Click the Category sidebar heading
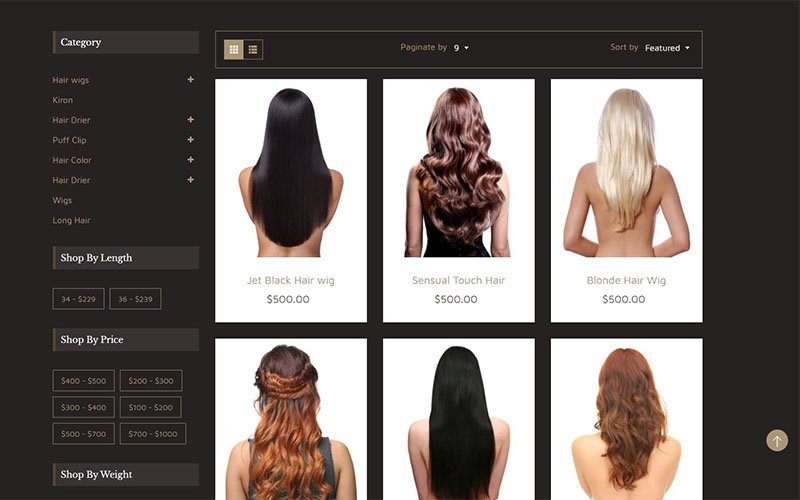800x500 pixels. click(126, 42)
